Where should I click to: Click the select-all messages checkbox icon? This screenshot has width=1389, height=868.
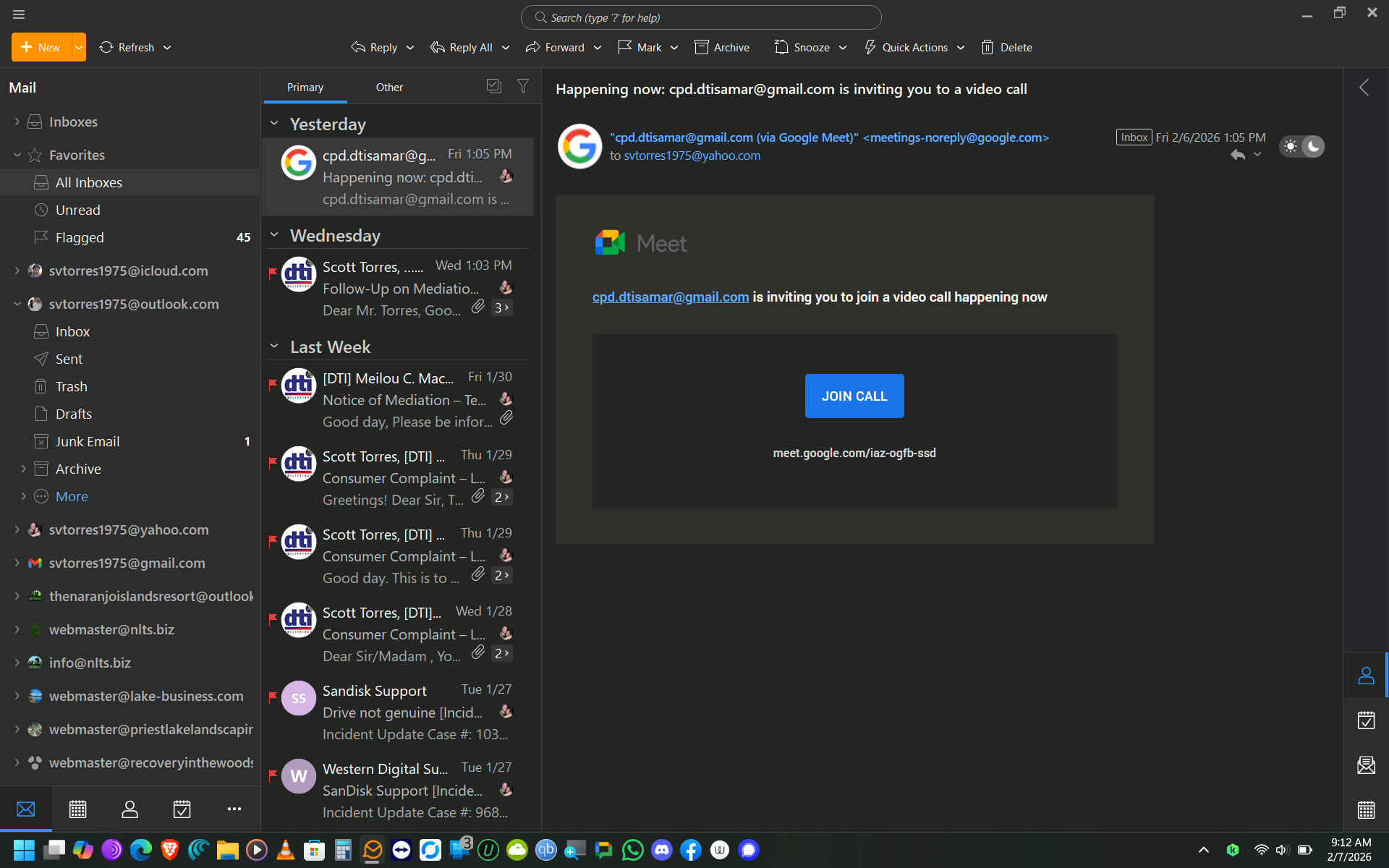494,87
